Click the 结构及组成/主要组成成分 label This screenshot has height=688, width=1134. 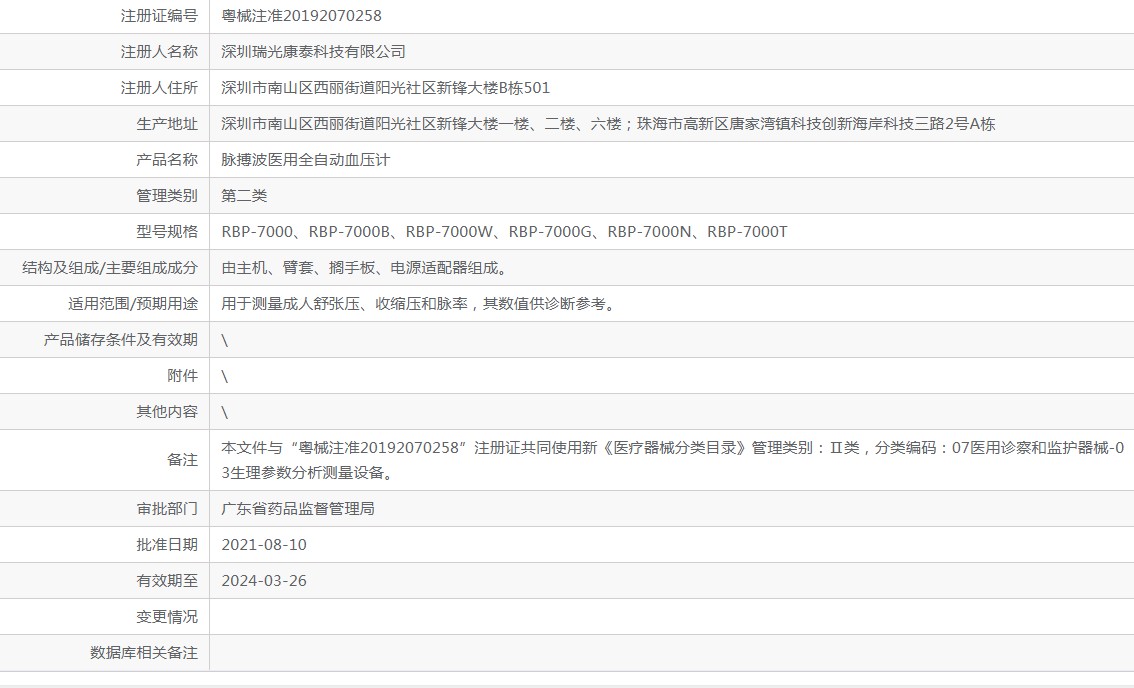tap(110, 268)
